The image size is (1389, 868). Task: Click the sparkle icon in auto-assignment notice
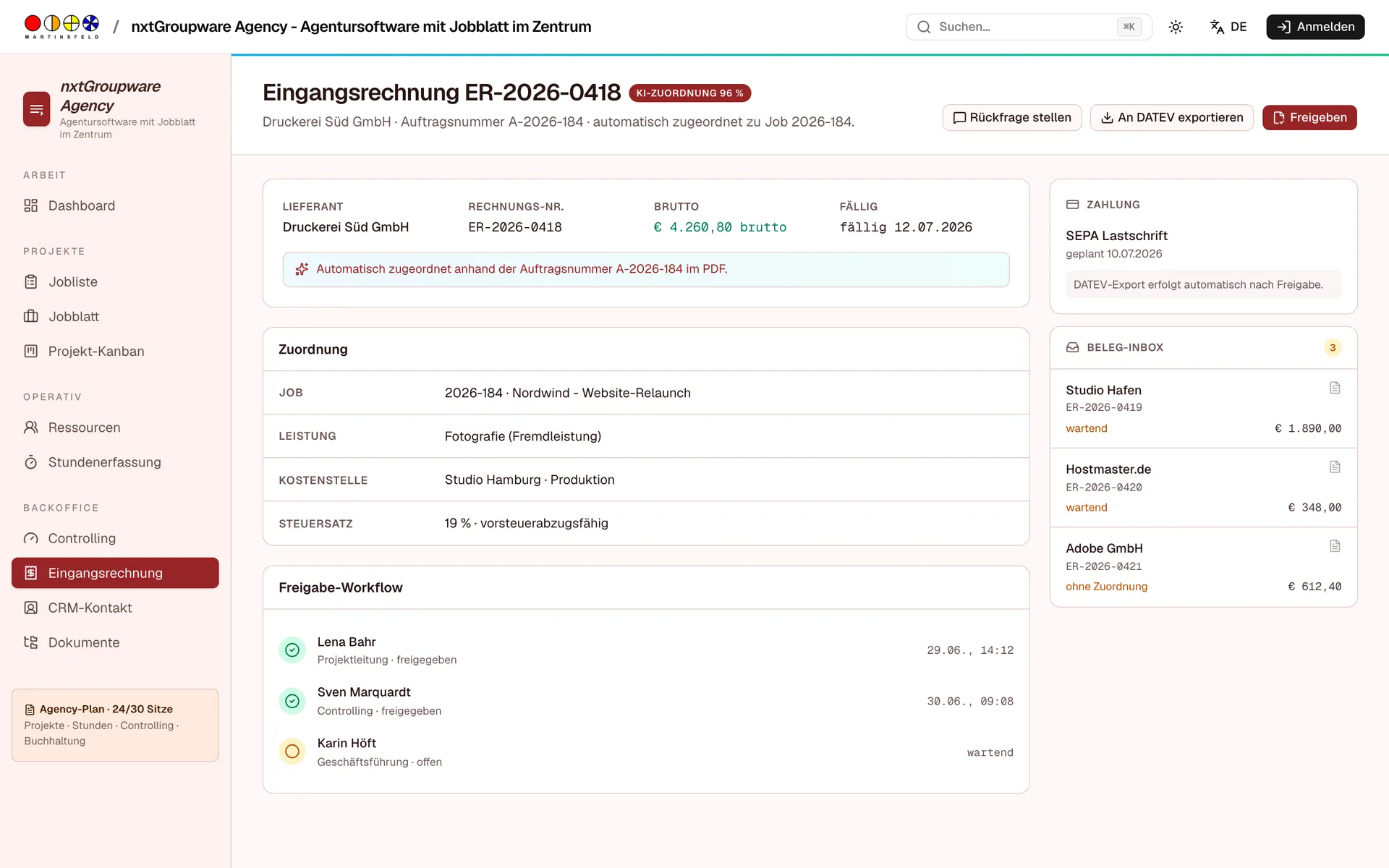(x=302, y=269)
